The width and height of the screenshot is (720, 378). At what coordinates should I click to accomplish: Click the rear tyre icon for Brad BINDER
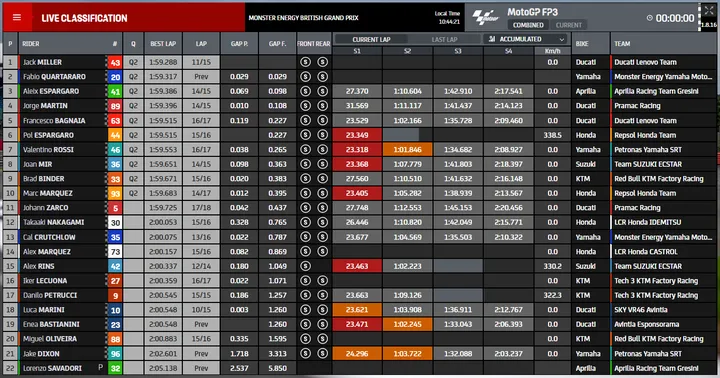click(x=322, y=179)
